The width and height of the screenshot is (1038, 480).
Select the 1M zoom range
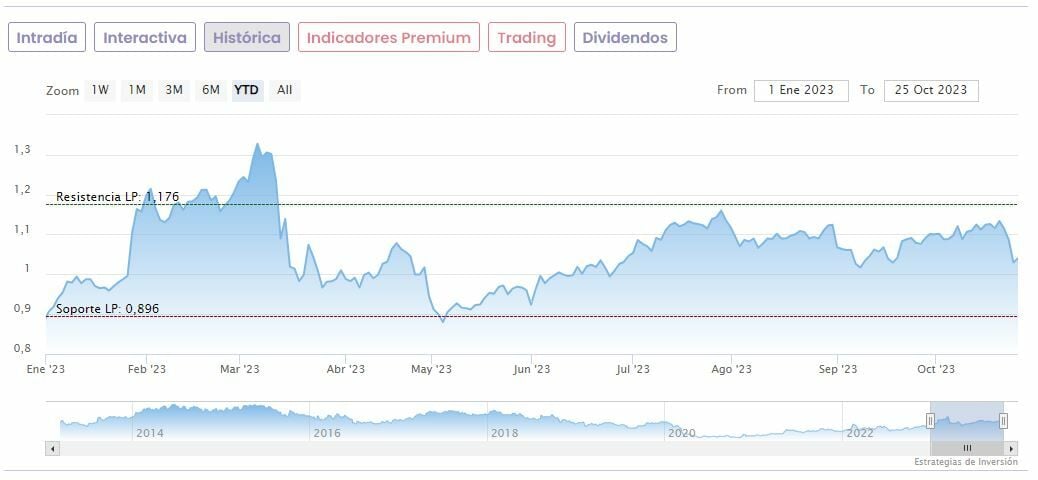click(137, 90)
